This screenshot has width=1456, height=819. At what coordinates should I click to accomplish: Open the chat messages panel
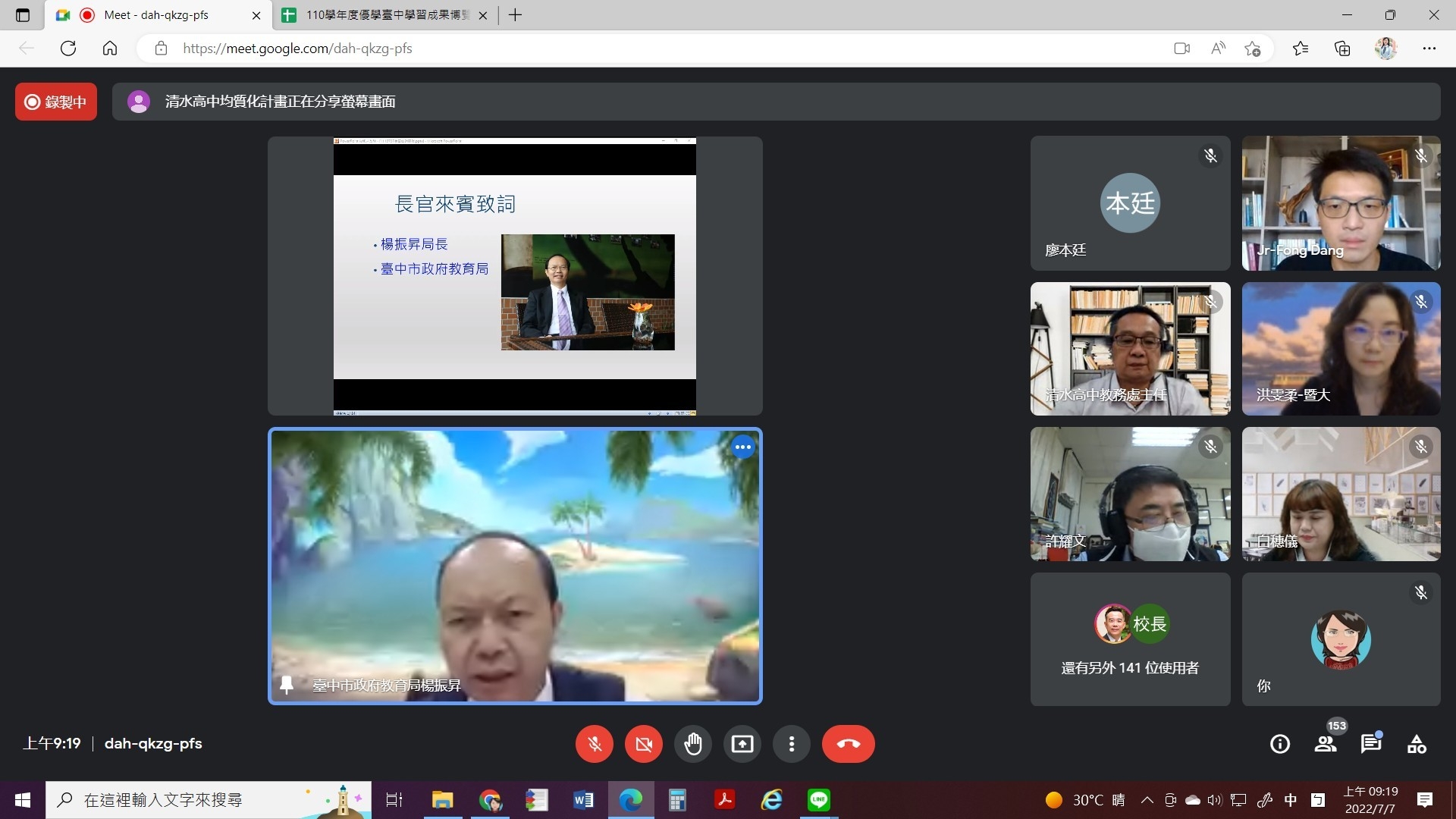coord(1370,744)
